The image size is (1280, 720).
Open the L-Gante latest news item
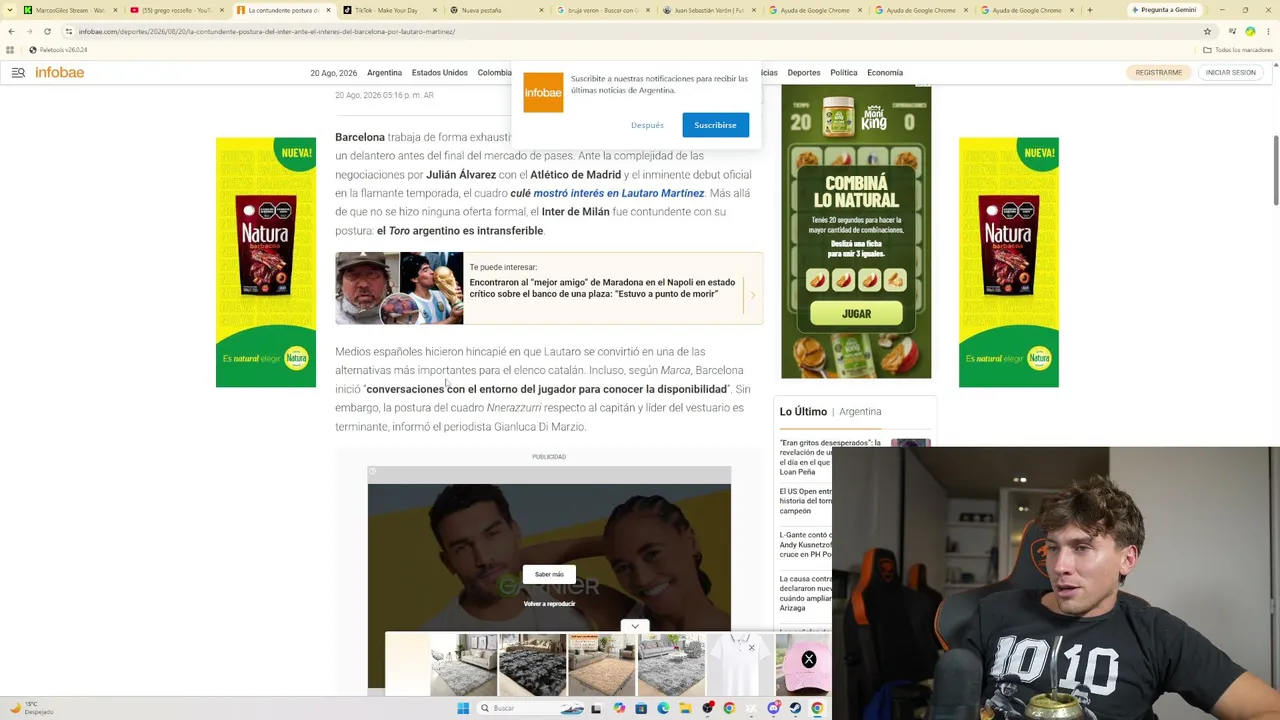coord(806,544)
